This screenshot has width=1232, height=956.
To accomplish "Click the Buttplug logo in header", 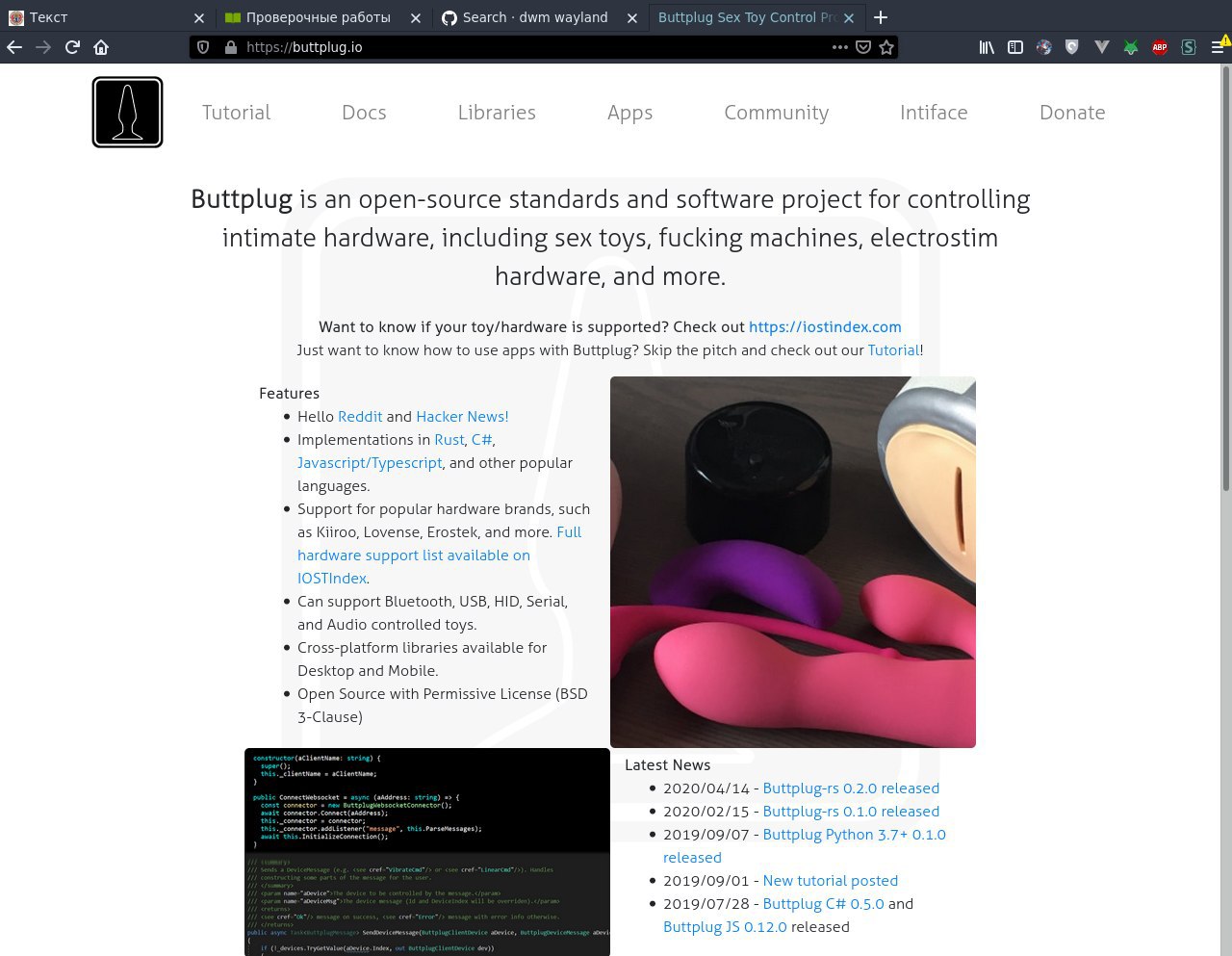I will tap(128, 112).
